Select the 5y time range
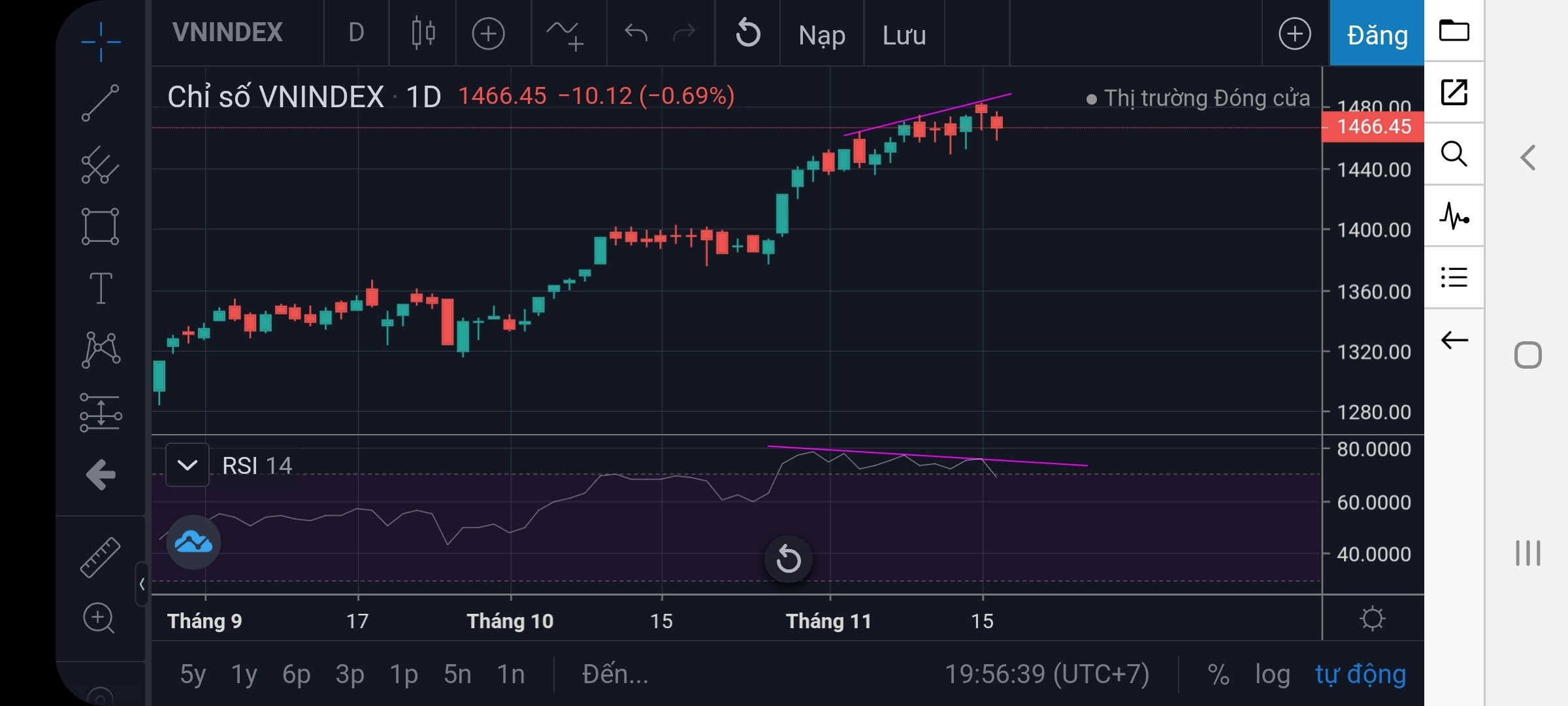The width and height of the screenshot is (1568, 706). click(193, 674)
